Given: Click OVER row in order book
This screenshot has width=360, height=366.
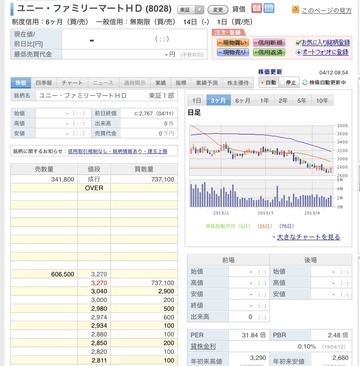Looking at the screenshot, I should click(94, 188).
